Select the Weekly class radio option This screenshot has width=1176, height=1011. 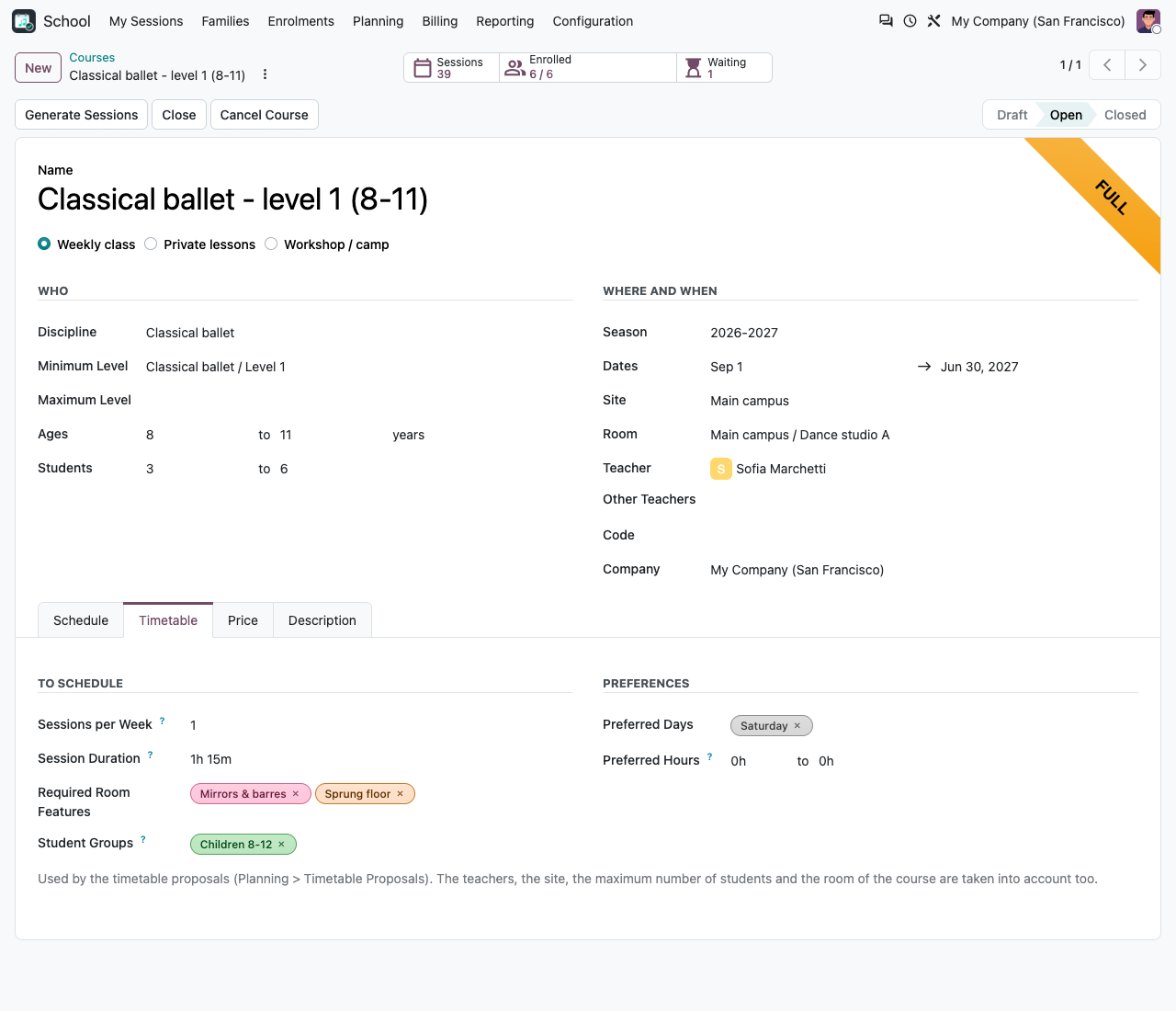44,244
